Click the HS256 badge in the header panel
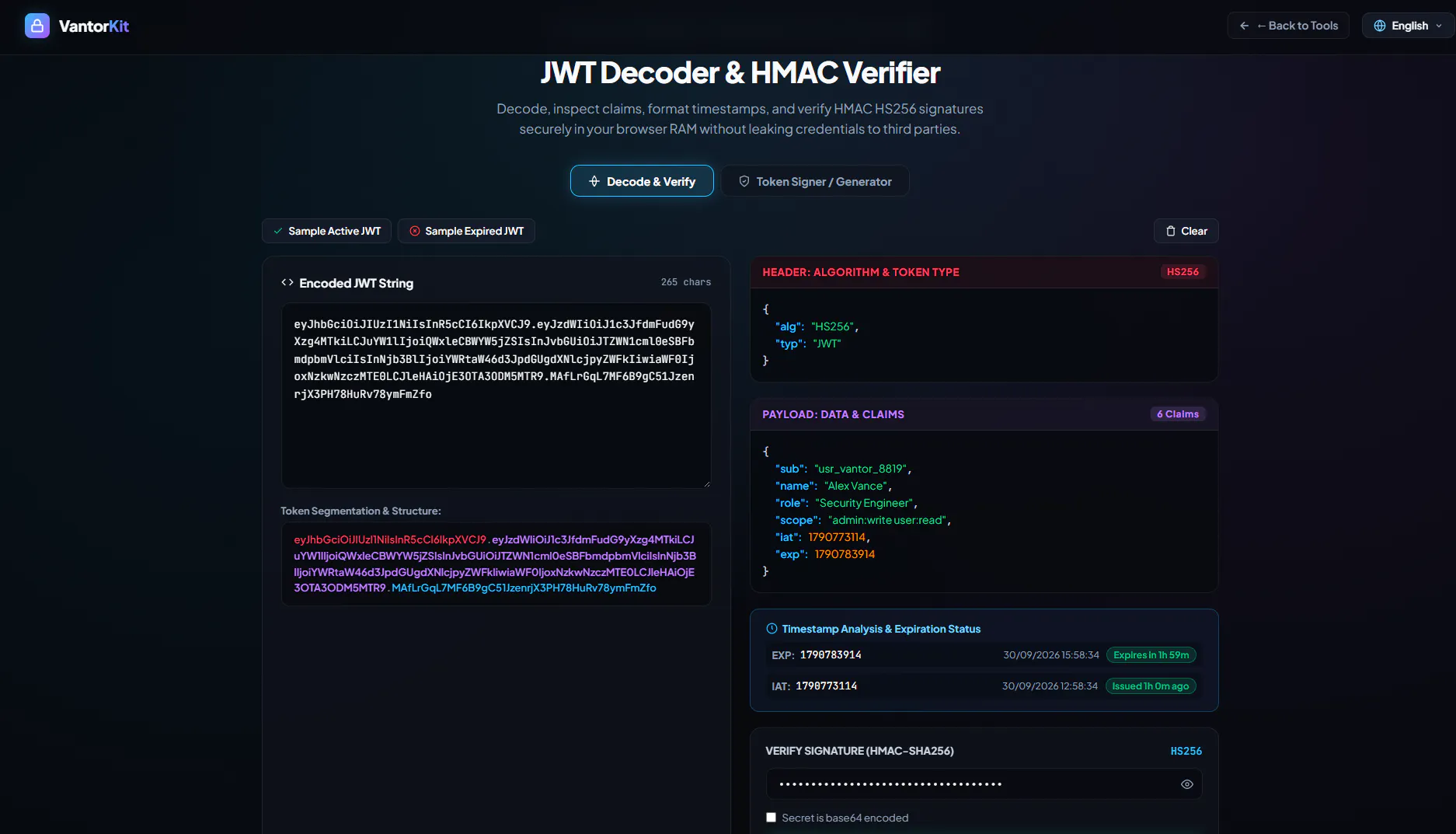The width and height of the screenshot is (1456, 834). tap(1183, 271)
